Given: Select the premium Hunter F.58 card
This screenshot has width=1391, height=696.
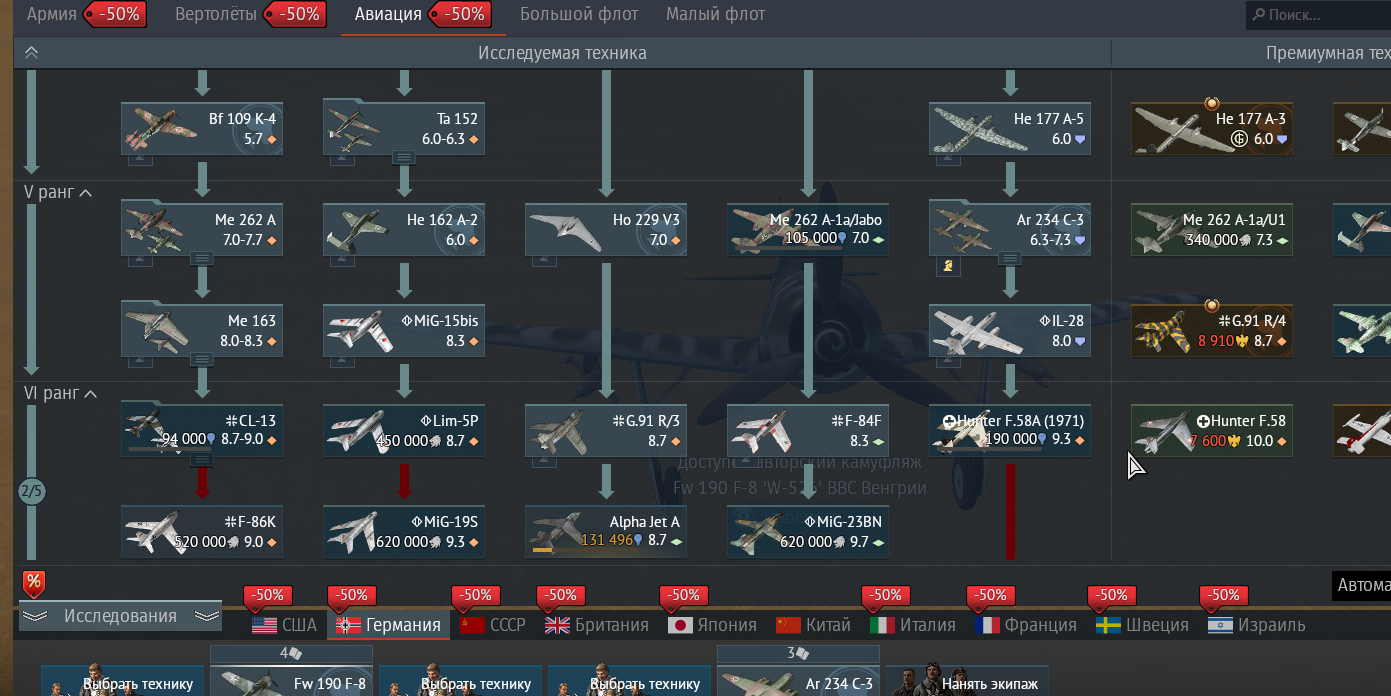Looking at the screenshot, I should [1212, 429].
